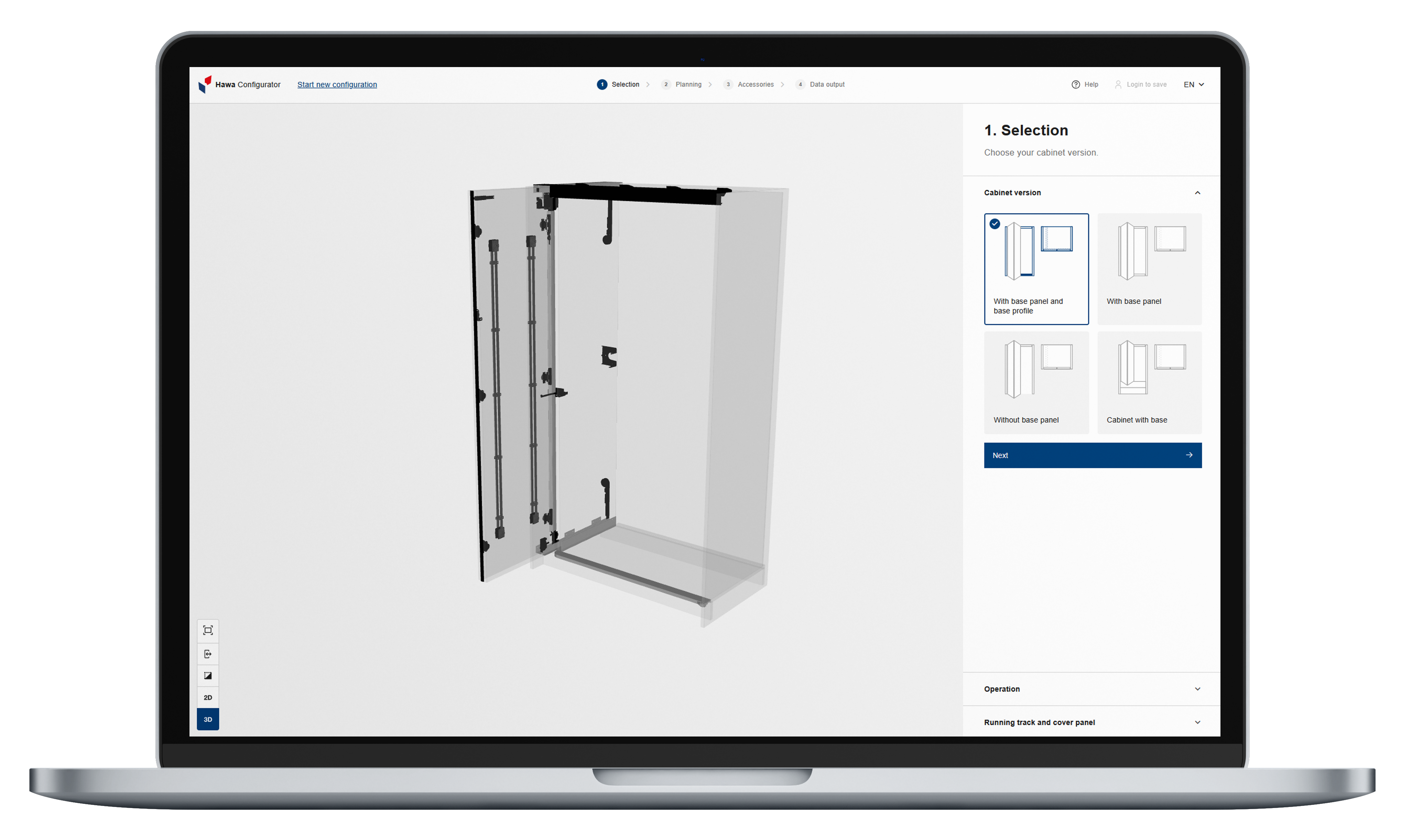Click the Help text link
The width and height of the screenshot is (1401, 840).
click(x=1091, y=84)
